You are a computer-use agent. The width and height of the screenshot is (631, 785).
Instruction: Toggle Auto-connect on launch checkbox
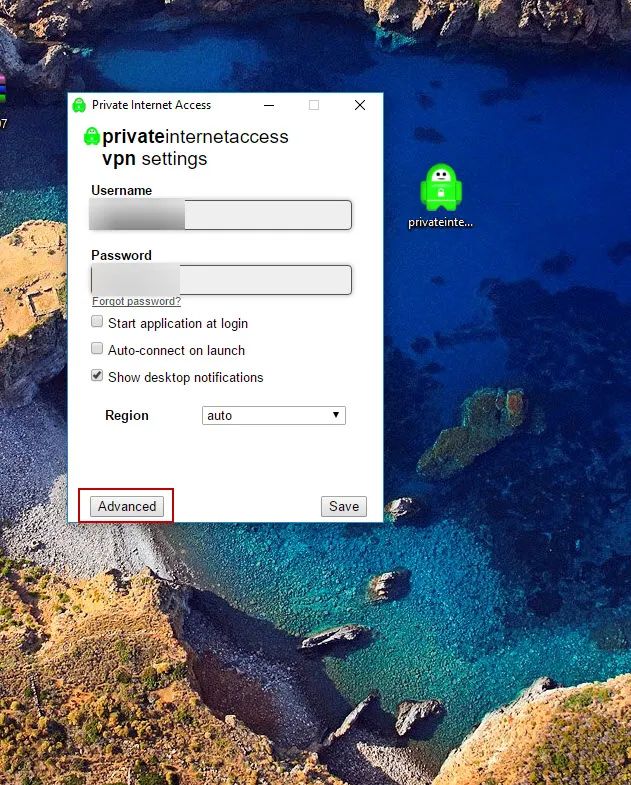click(97, 348)
